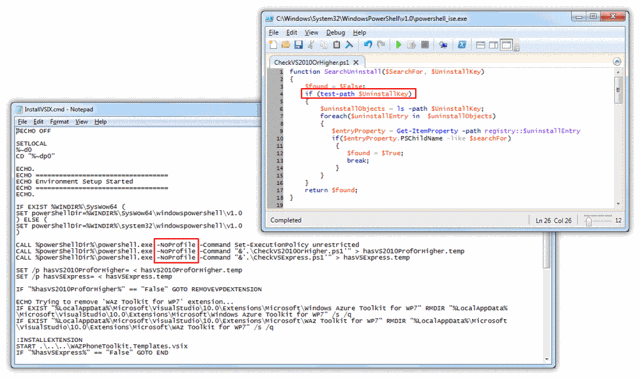640x379 pixels.
Task: Cut selection using the scissors icon
Action: pos(311,45)
